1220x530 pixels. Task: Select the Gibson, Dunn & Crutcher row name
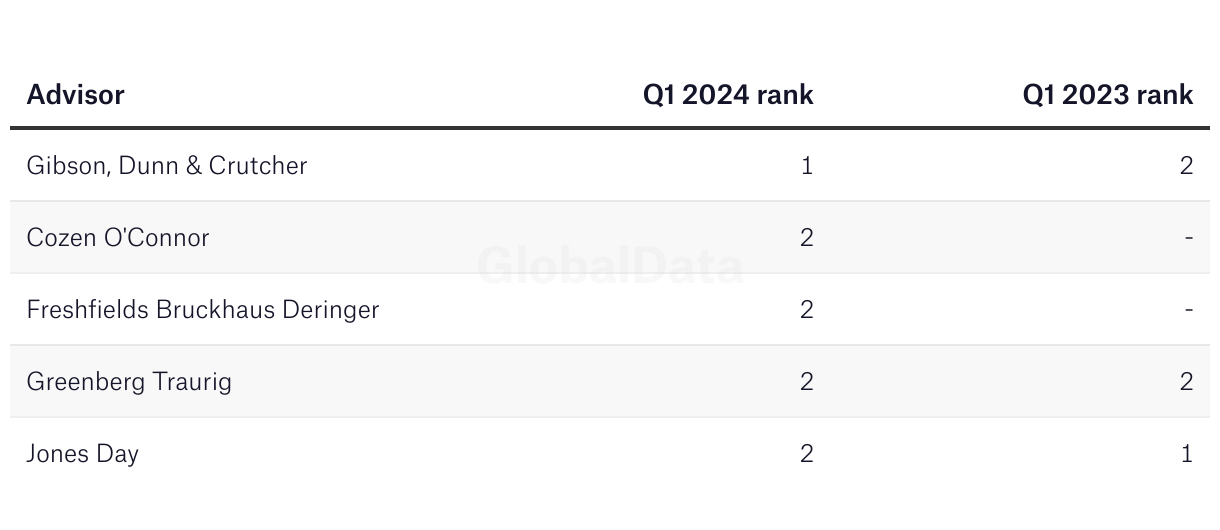pyautogui.click(x=167, y=166)
